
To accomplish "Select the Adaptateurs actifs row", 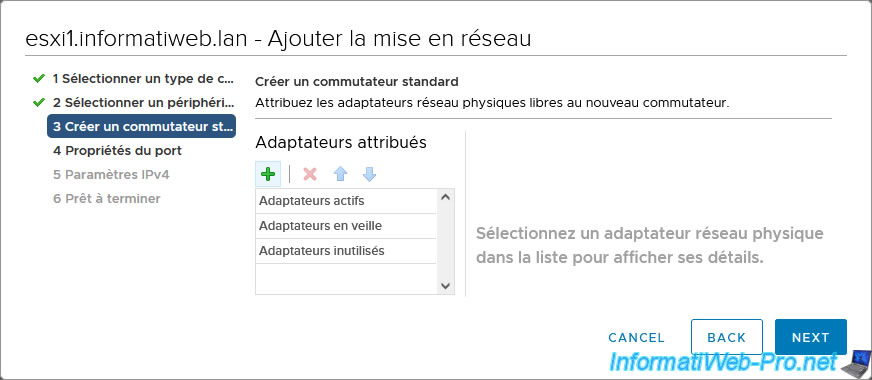I will (346, 201).
